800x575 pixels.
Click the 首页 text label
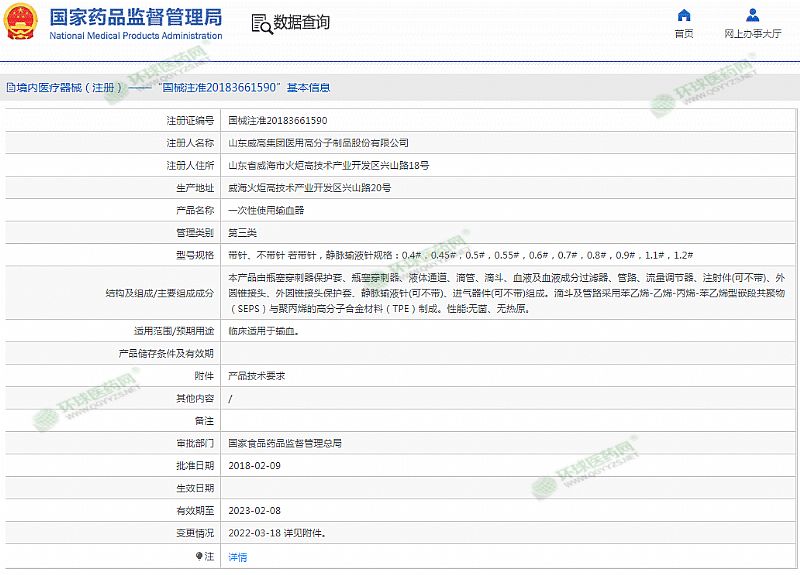point(684,34)
